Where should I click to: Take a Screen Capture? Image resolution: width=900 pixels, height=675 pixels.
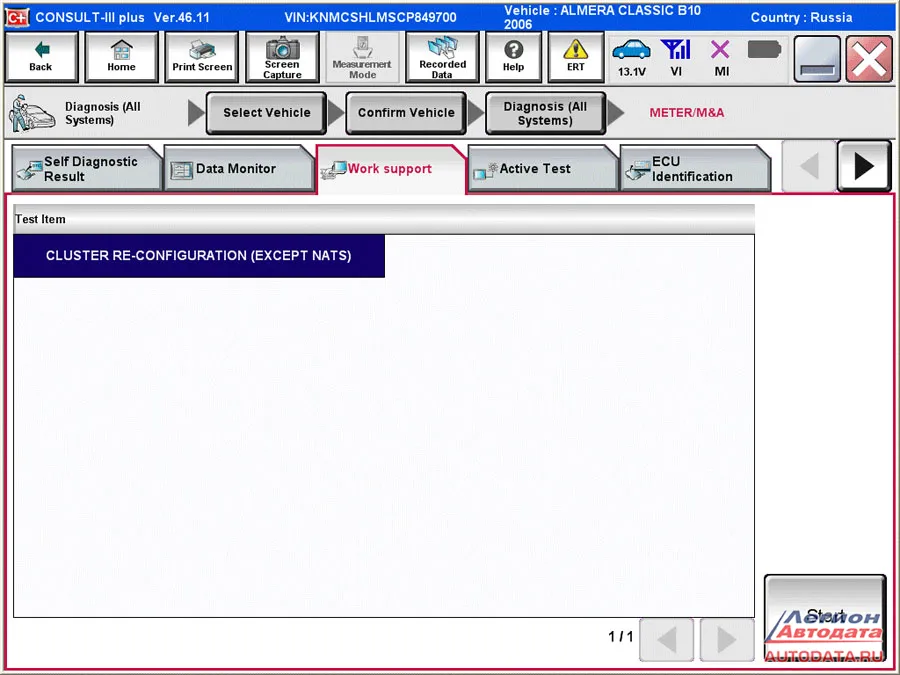(282, 57)
